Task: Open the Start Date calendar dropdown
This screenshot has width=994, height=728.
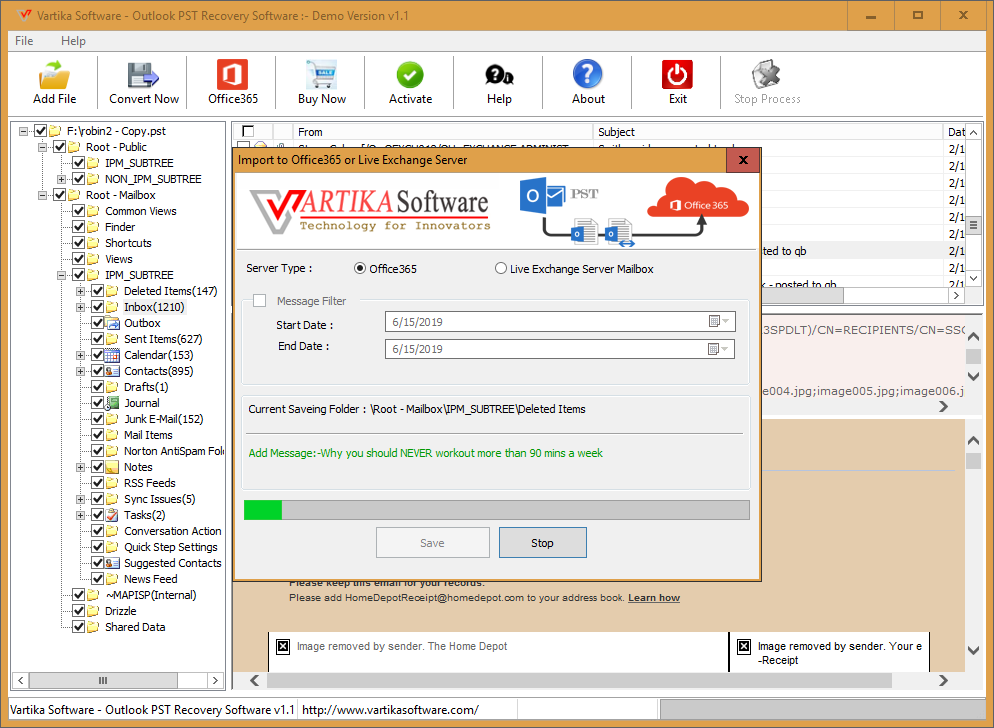Action: tap(719, 322)
